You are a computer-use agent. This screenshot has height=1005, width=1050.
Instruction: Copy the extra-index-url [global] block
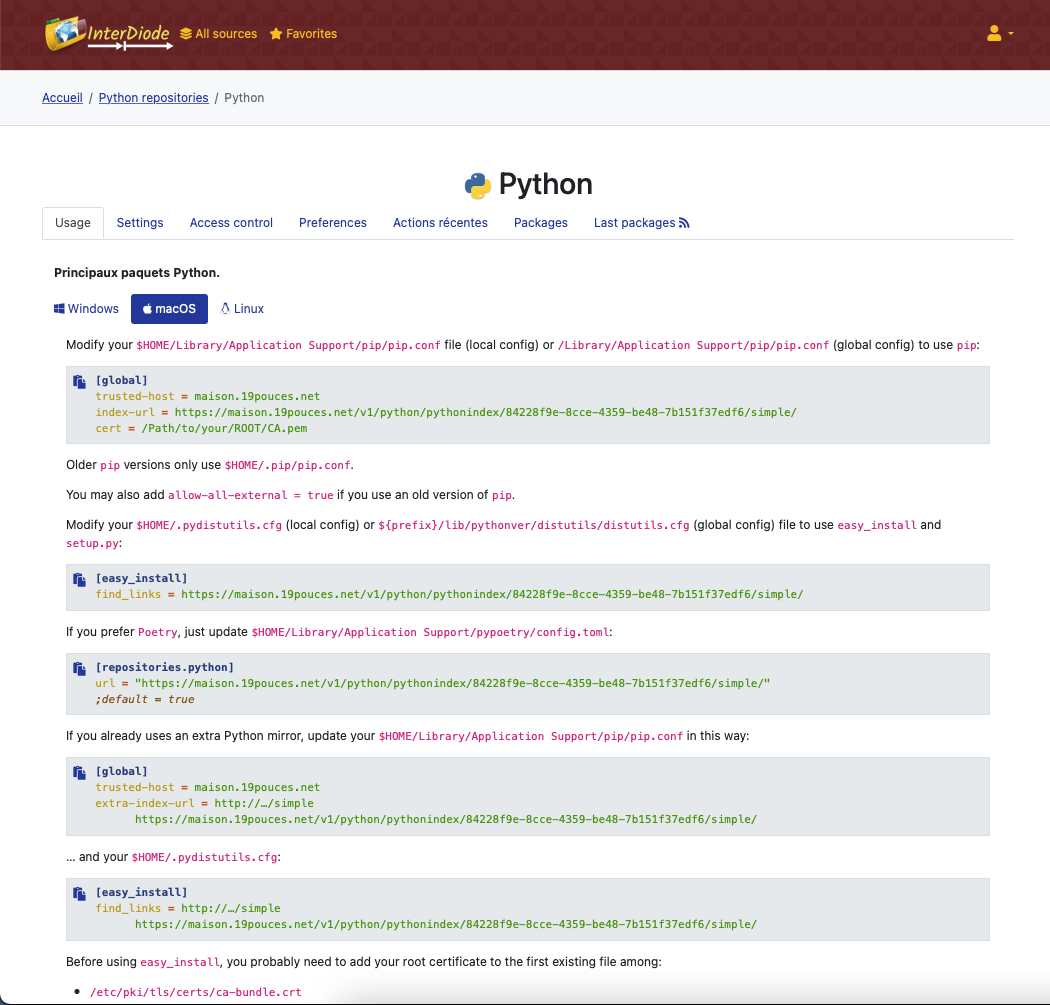(79, 773)
